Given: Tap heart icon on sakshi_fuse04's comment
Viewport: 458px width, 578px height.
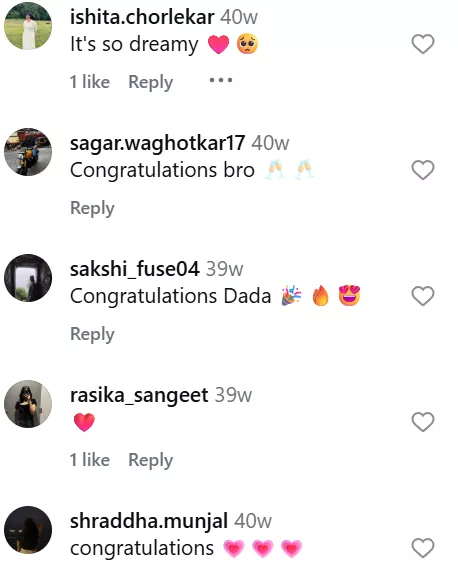Looking at the screenshot, I should click(x=423, y=296).
